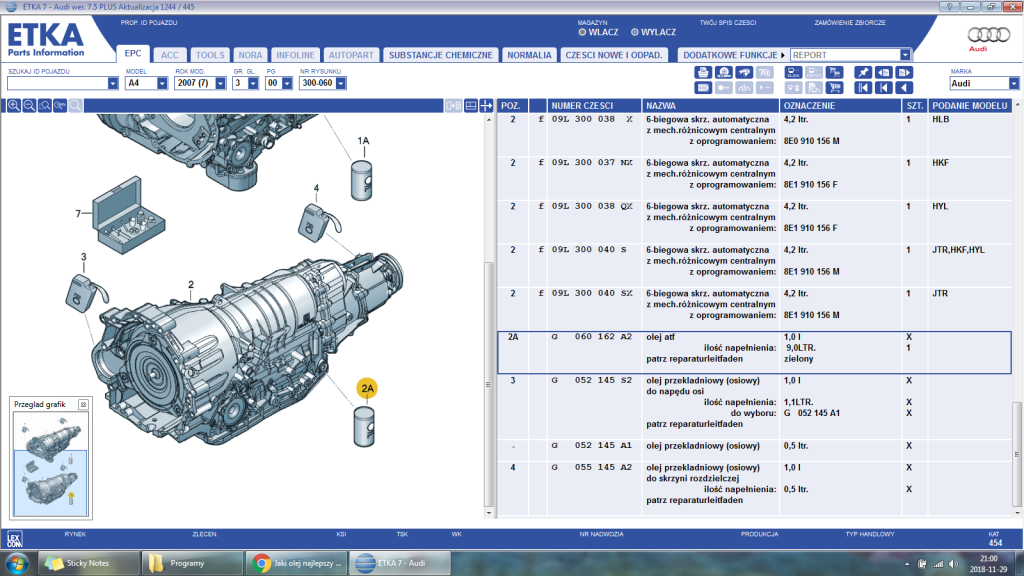Close the Przeglad grafik thumbnail panel
Image resolution: width=1024 pixels, height=576 pixels.
[x=83, y=405]
